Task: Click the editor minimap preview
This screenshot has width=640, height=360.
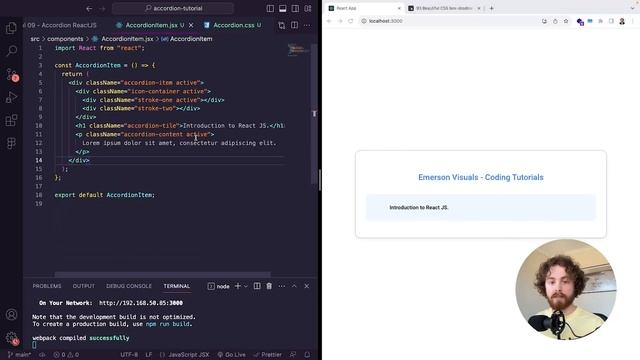Action: pos(298,50)
